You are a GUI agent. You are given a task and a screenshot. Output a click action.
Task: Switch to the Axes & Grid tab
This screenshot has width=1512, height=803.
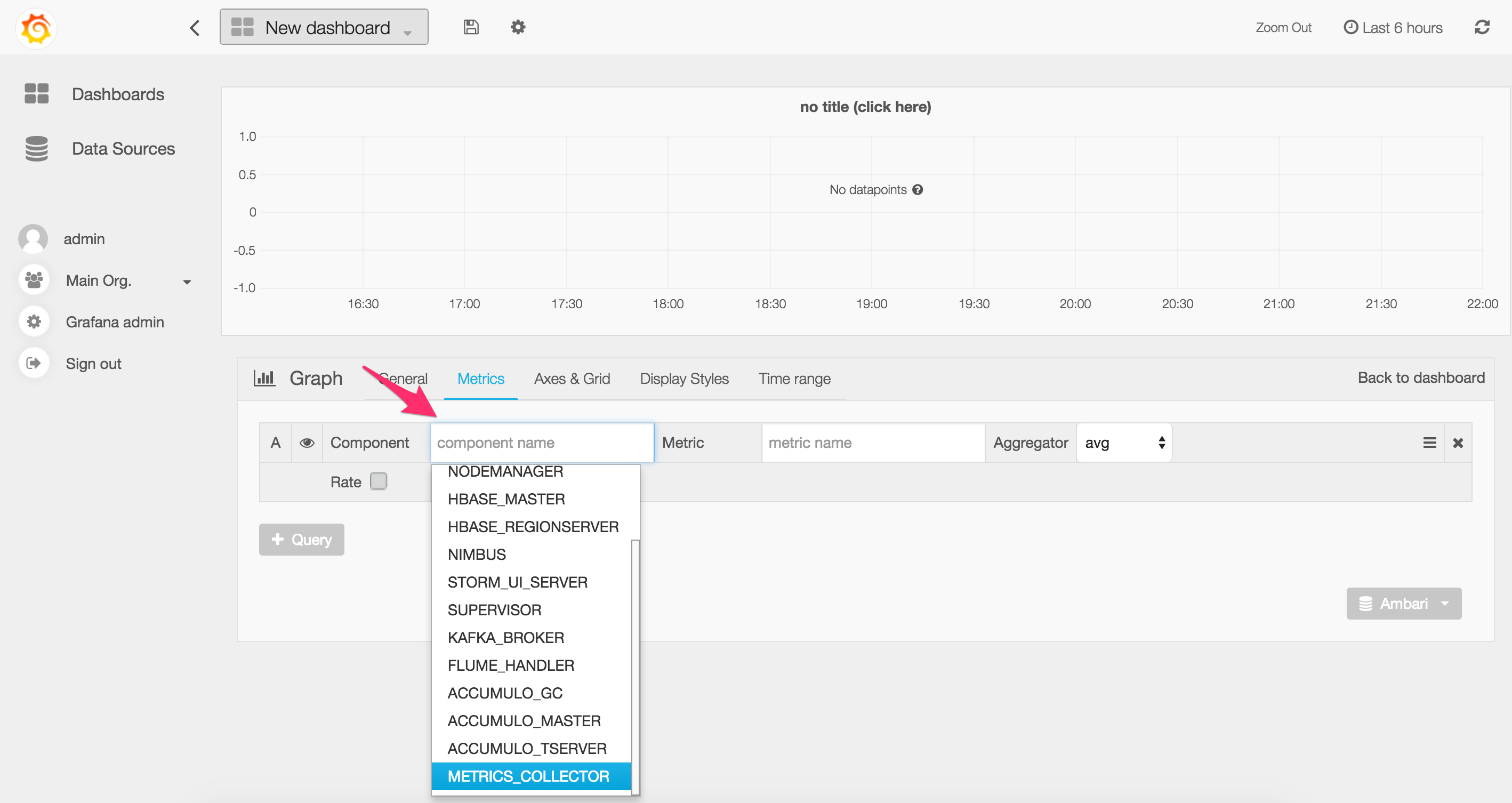(x=572, y=379)
